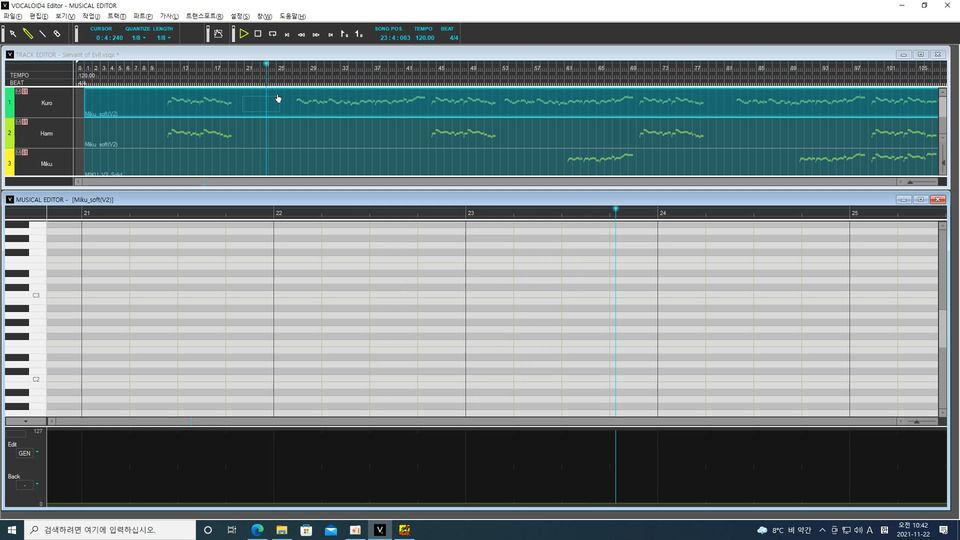Image resolution: width=960 pixels, height=540 pixels.
Task: Open Task View in the taskbar
Action: [x=231, y=530]
